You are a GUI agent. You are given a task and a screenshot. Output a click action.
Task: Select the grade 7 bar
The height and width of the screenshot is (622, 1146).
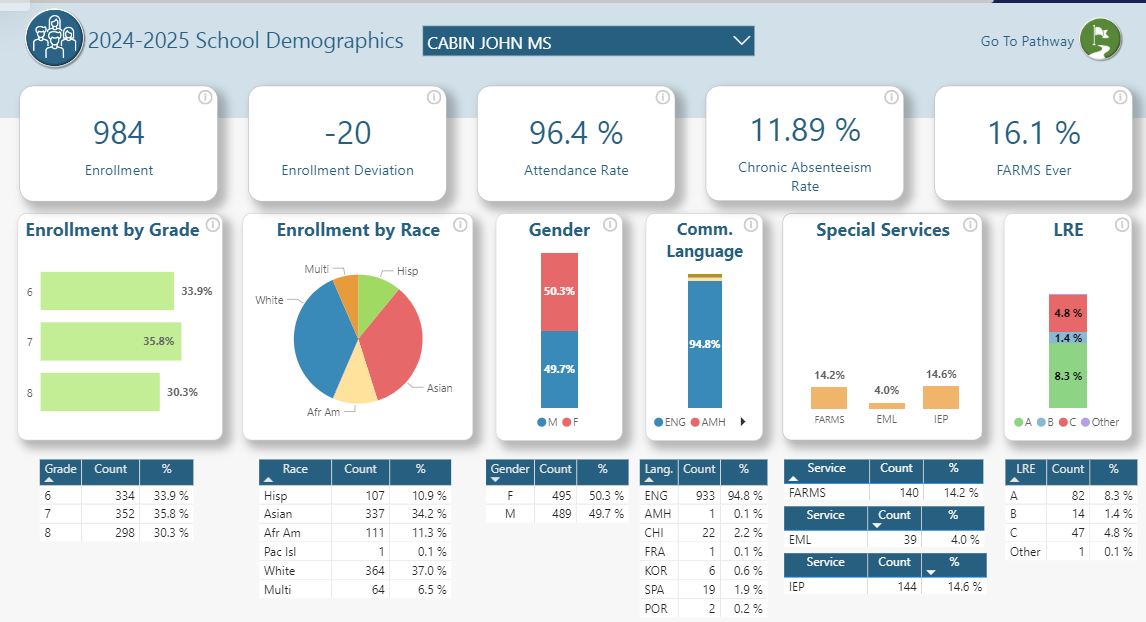(111, 341)
